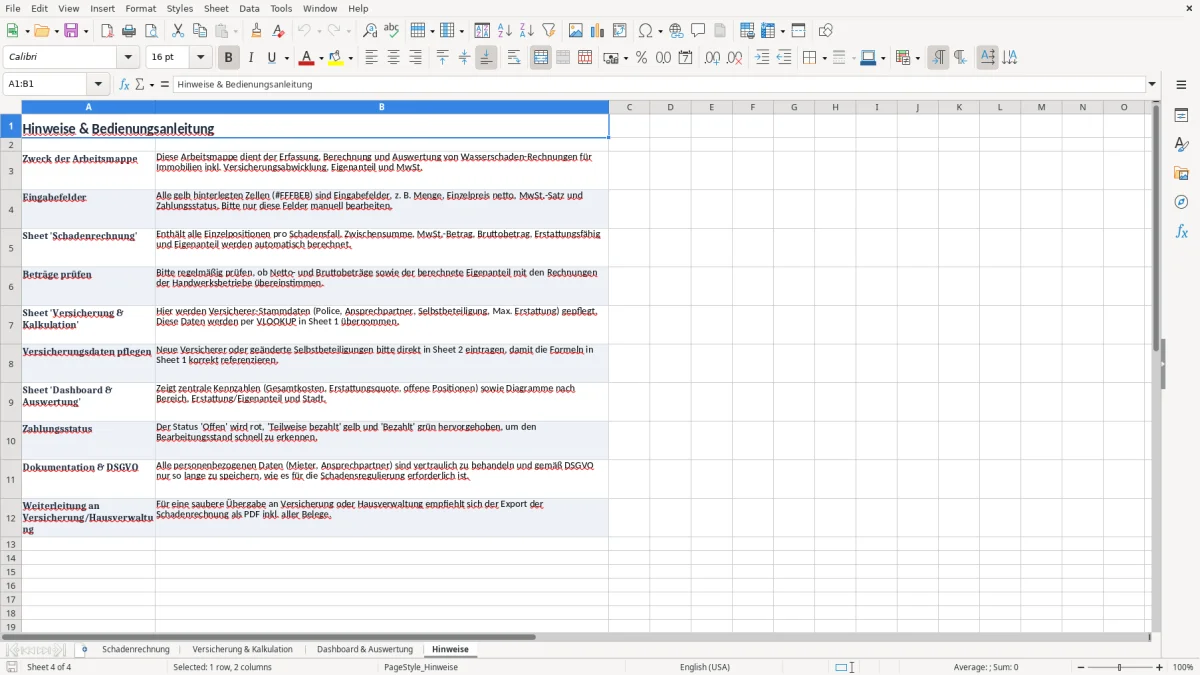Click the Export as PDF icon

pos(107,31)
